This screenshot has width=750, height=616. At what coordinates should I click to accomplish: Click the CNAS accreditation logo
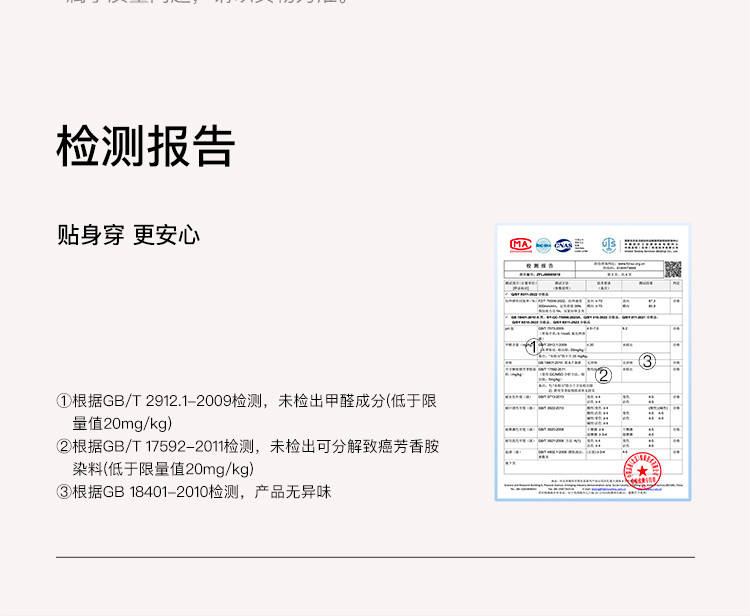565,244
